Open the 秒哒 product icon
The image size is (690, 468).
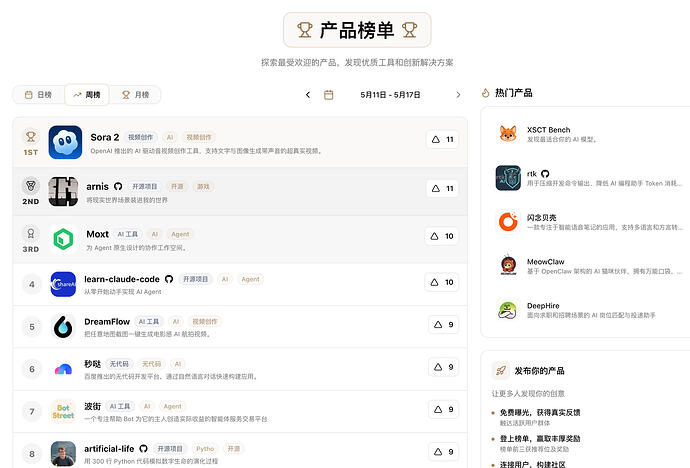(63, 369)
